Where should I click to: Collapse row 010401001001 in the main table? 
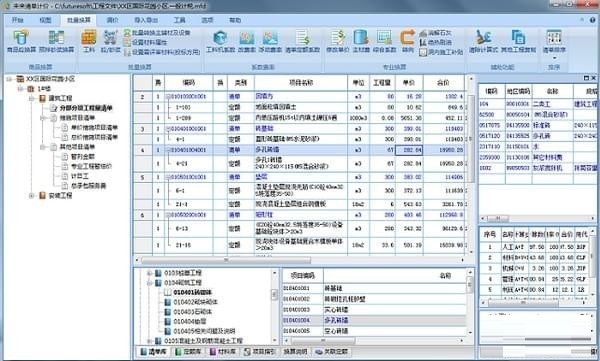168,129
